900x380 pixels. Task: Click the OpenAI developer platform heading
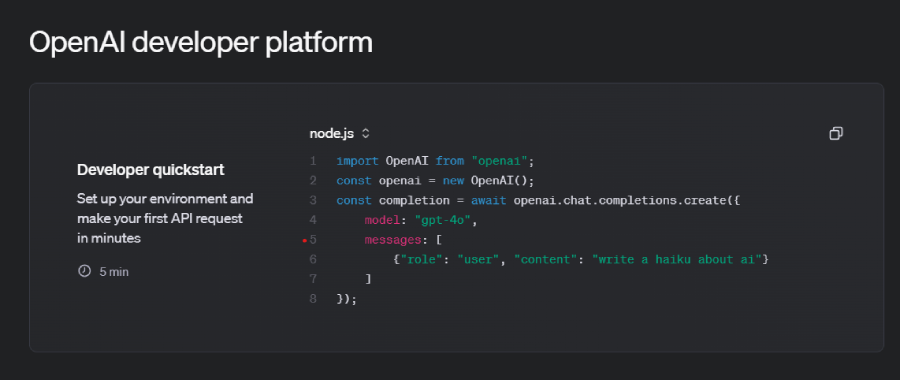(201, 43)
